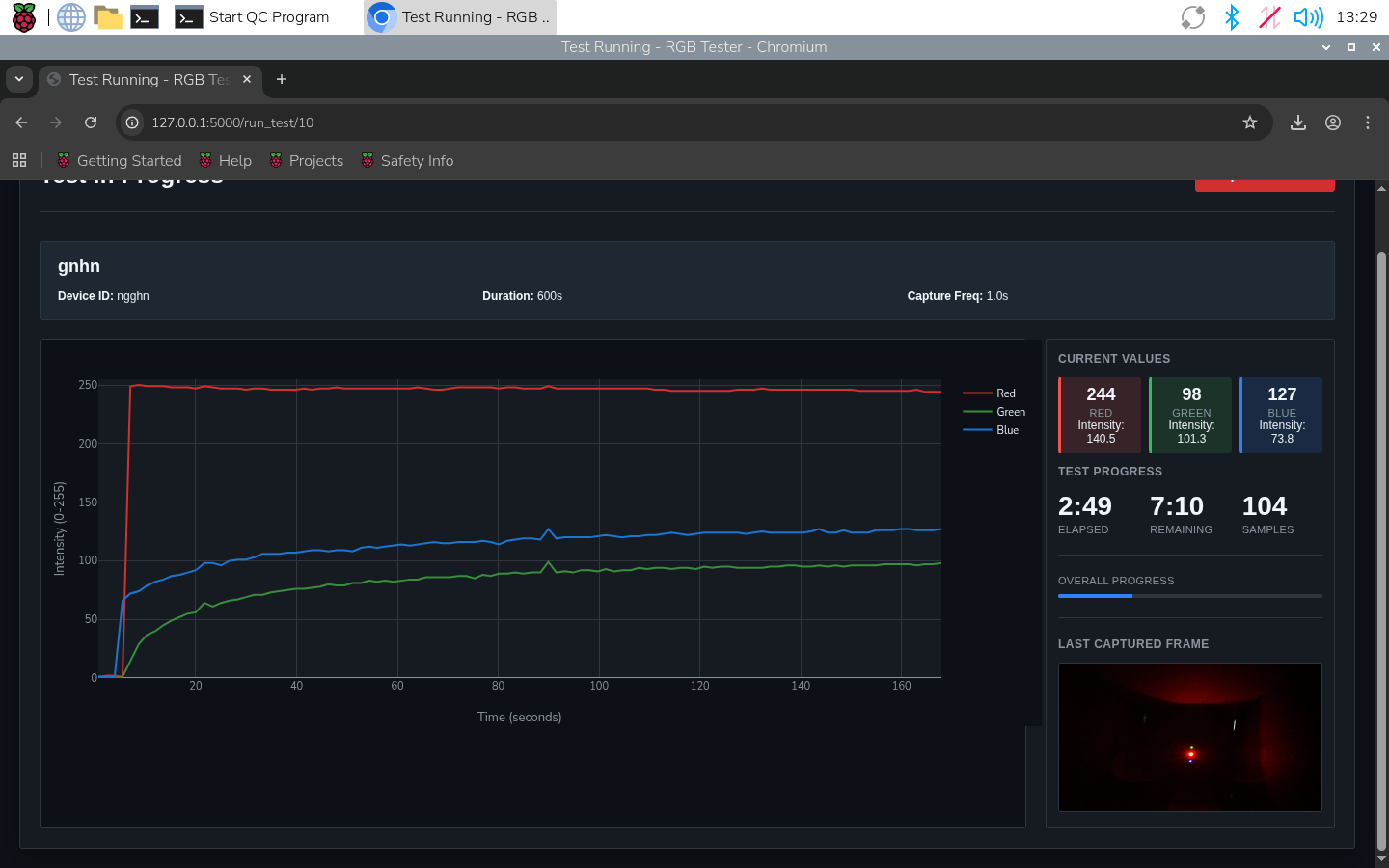Image resolution: width=1389 pixels, height=868 pixels.
Task: Open the Safety Info bookmark
Action: [x=407, y=161]
